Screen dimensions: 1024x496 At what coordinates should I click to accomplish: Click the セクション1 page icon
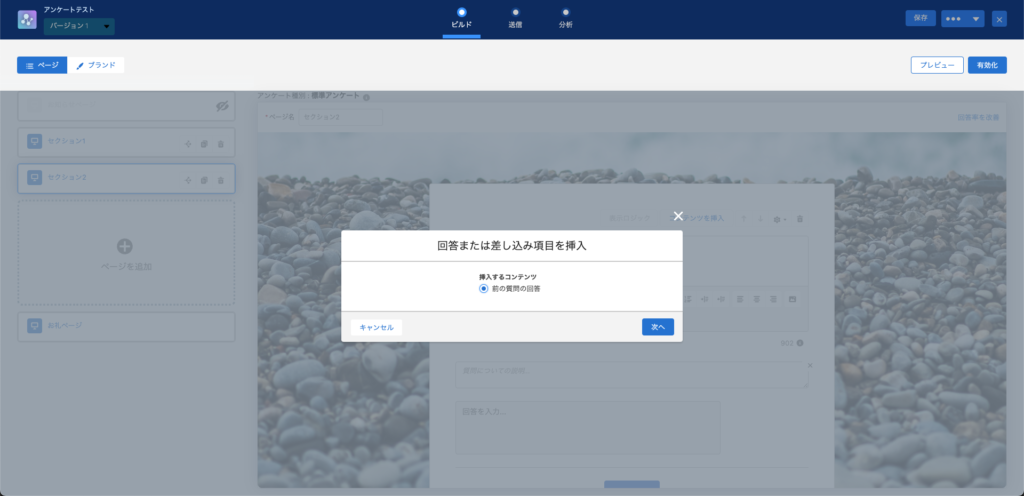coord(35,142)
